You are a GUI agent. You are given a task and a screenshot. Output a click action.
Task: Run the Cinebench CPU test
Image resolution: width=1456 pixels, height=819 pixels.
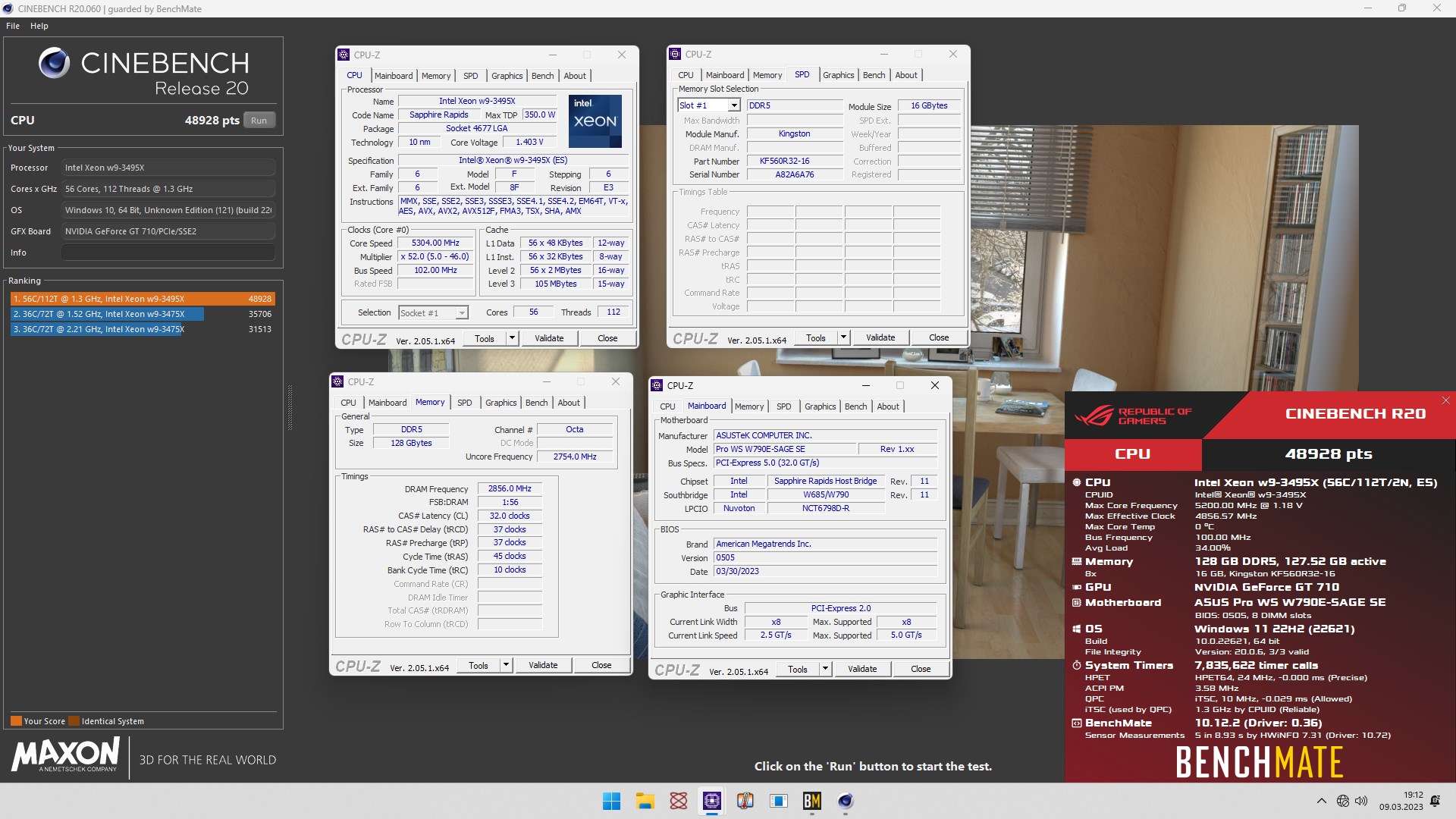tap(259, 121)
